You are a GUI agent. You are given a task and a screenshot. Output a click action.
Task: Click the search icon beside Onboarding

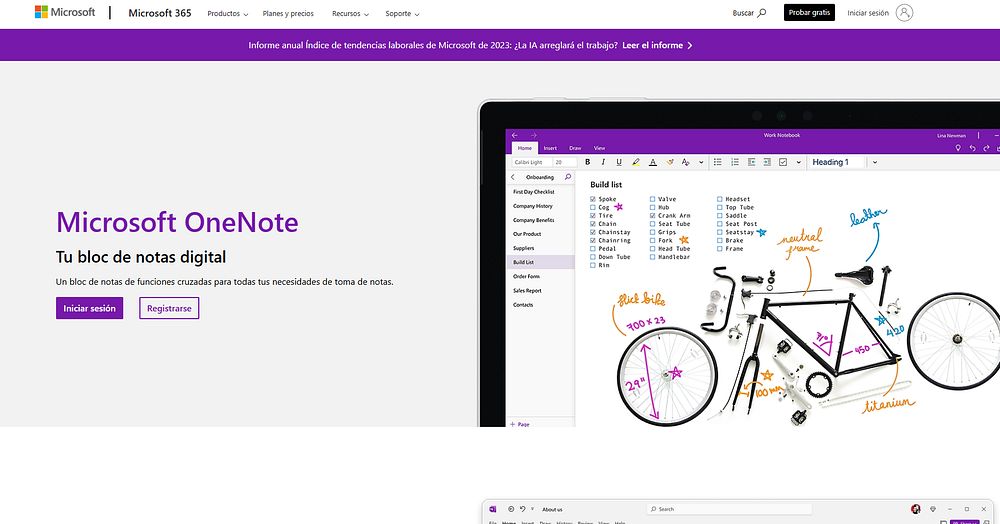tap(568, 177)
